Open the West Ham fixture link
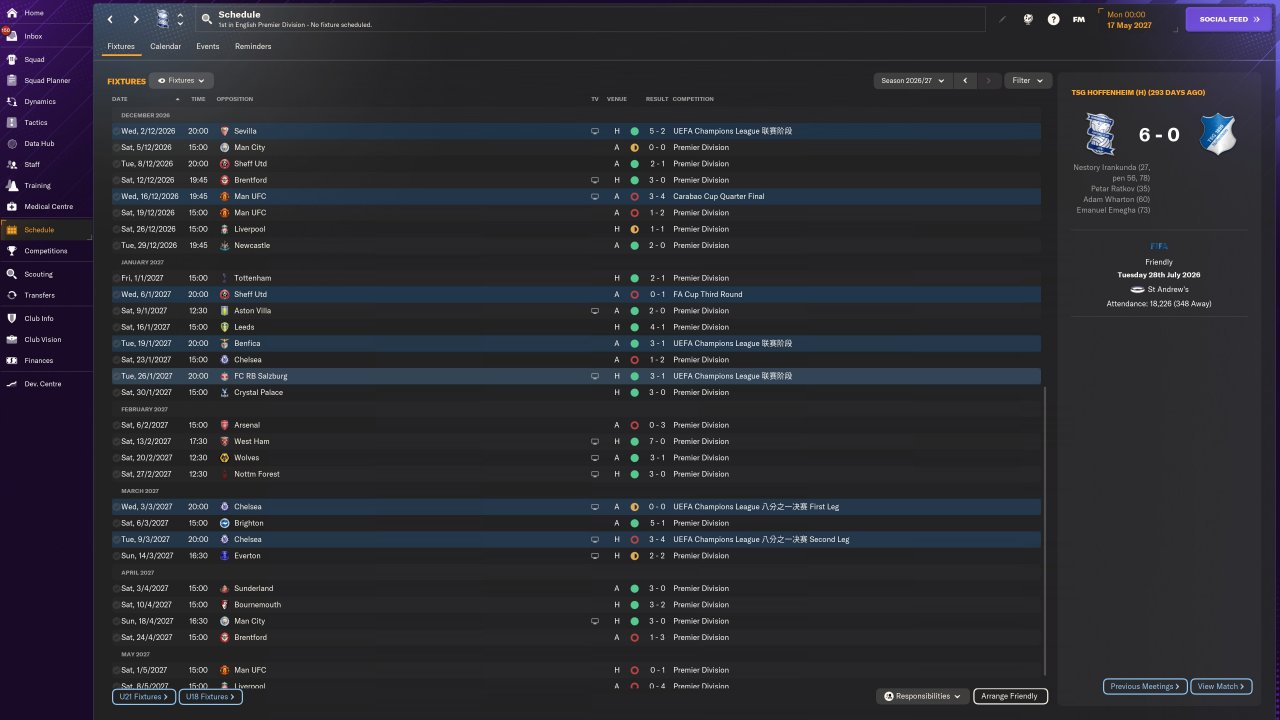 [251, 441]
